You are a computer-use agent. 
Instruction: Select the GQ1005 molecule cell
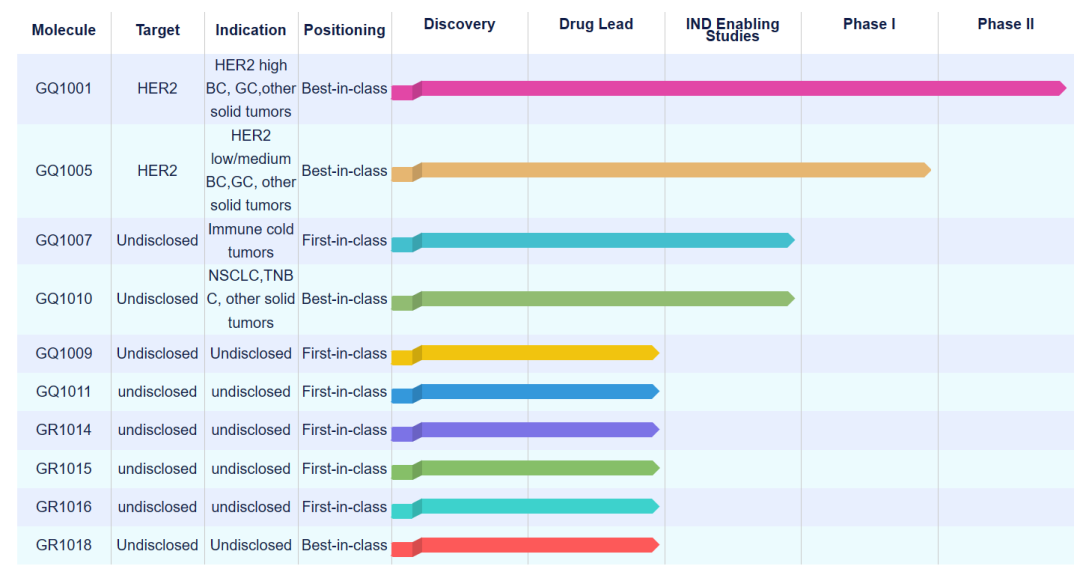pyautogui.click(x=63, y=170)
